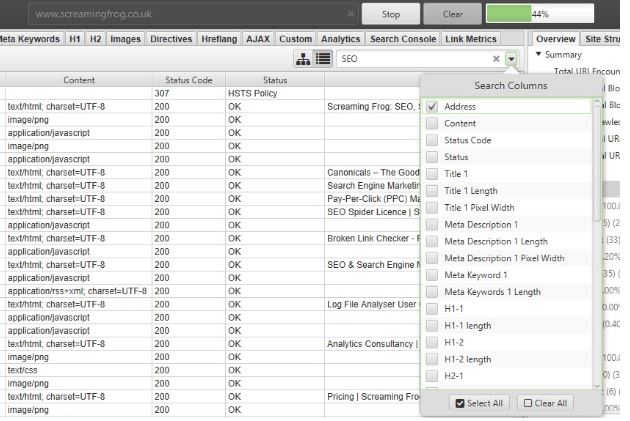Open the H1 tab
630x421 pixels.
75,39
